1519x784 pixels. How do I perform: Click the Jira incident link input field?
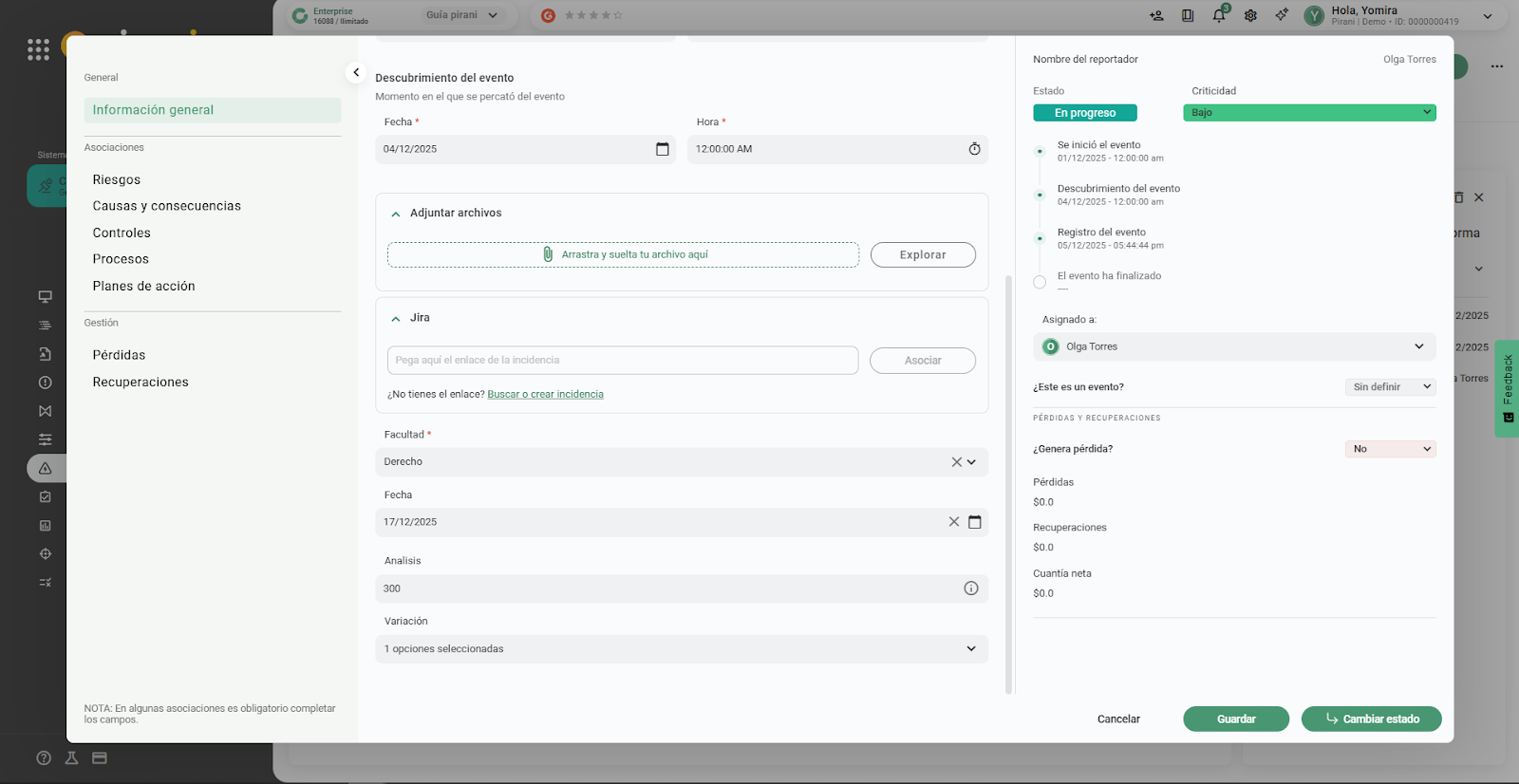(x=622, y=361)
